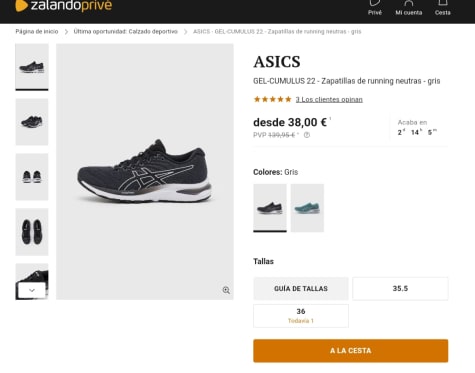Open the Privé header icon
475x373 pixels.
[x=375, y=8]
